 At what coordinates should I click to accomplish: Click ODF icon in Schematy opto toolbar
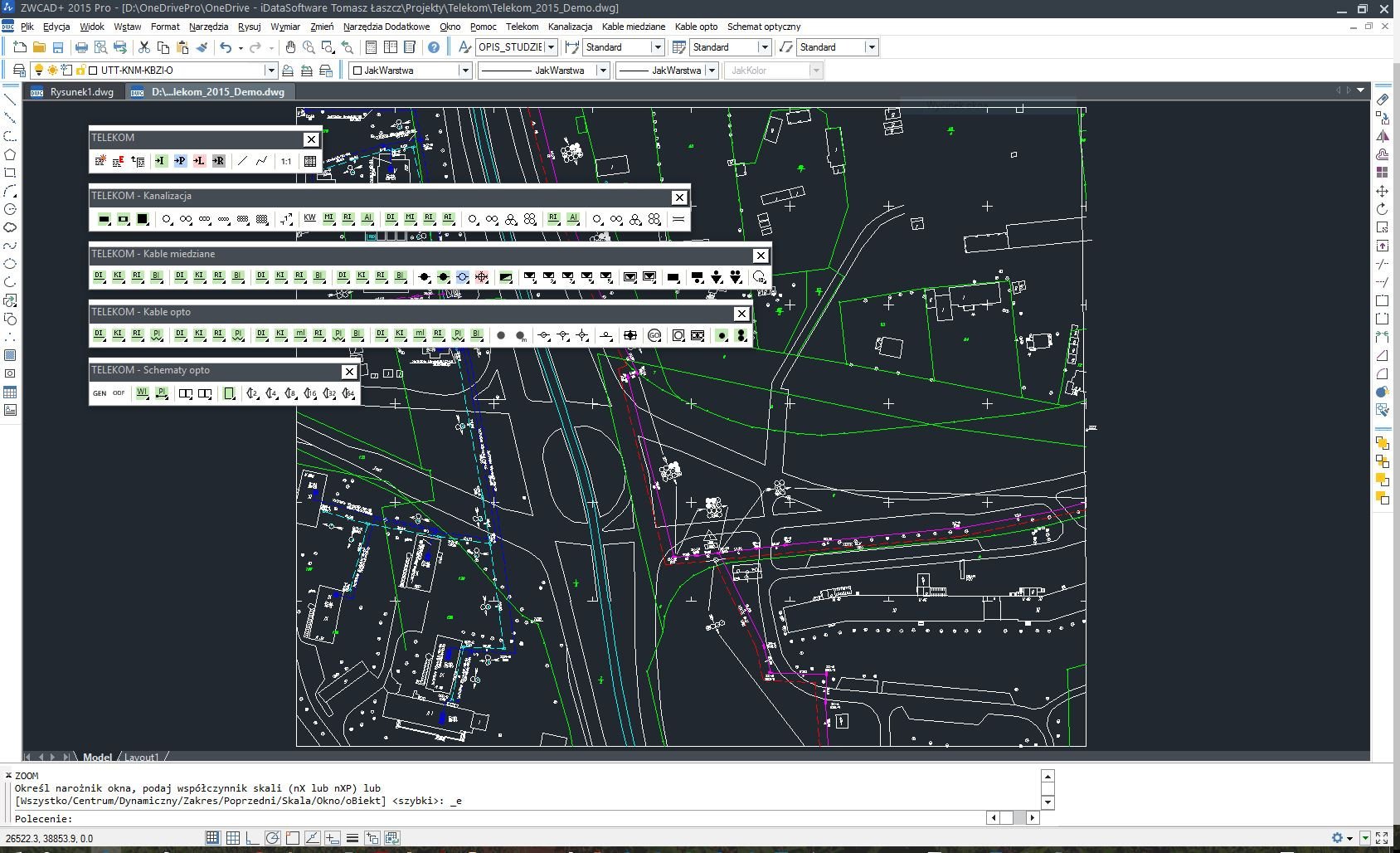(x=119, y=393)
